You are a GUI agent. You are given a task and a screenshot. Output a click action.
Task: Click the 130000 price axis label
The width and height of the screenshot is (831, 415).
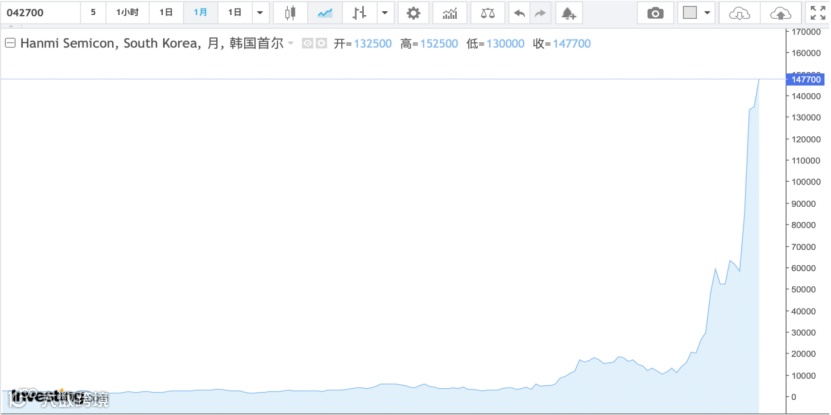pyautogui.click(x=805, y=117)
